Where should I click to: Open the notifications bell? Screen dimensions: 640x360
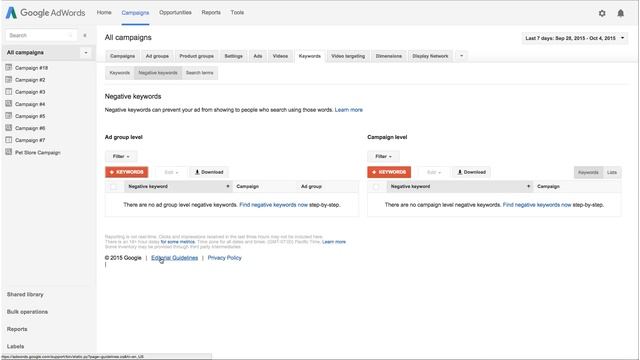pos(620,13)
